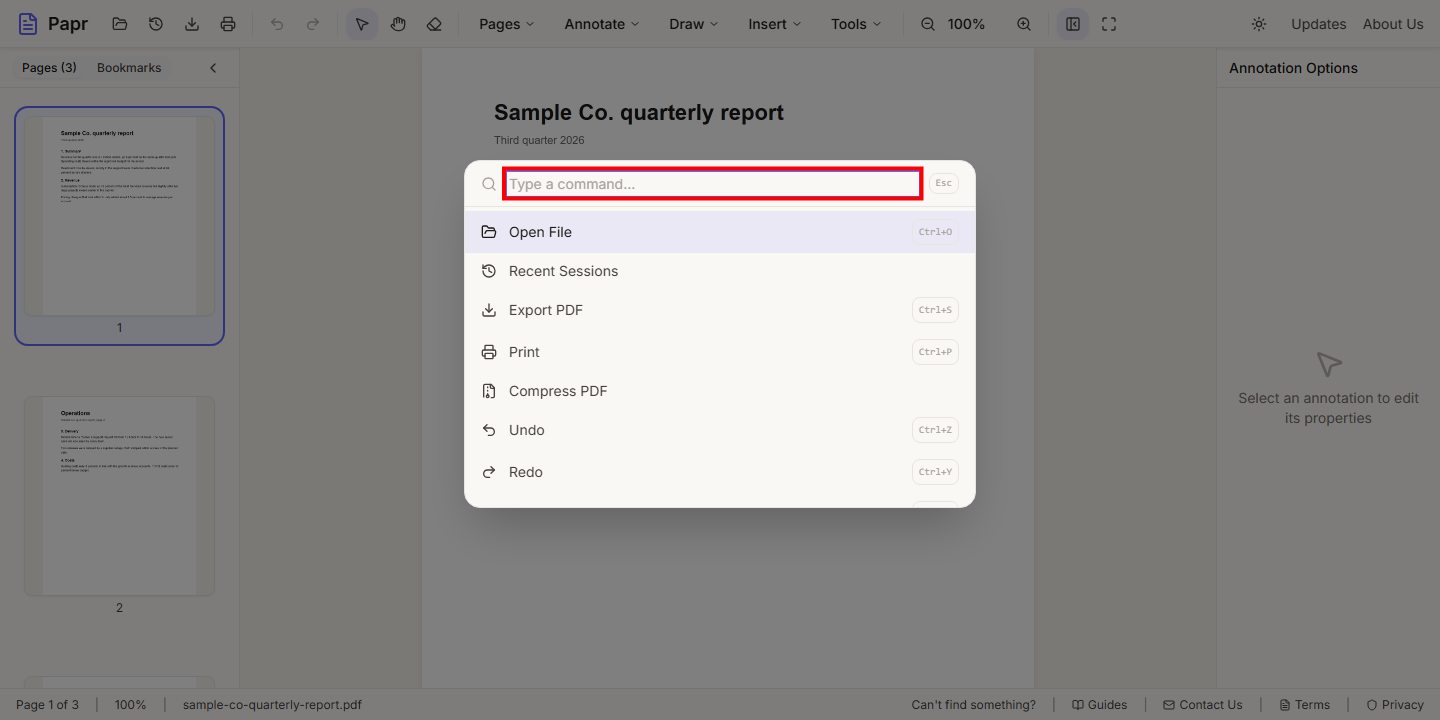This screenshot has height=720, width=1440.
Task: Open the Pages dropdown menu
Action: (507, 24)
